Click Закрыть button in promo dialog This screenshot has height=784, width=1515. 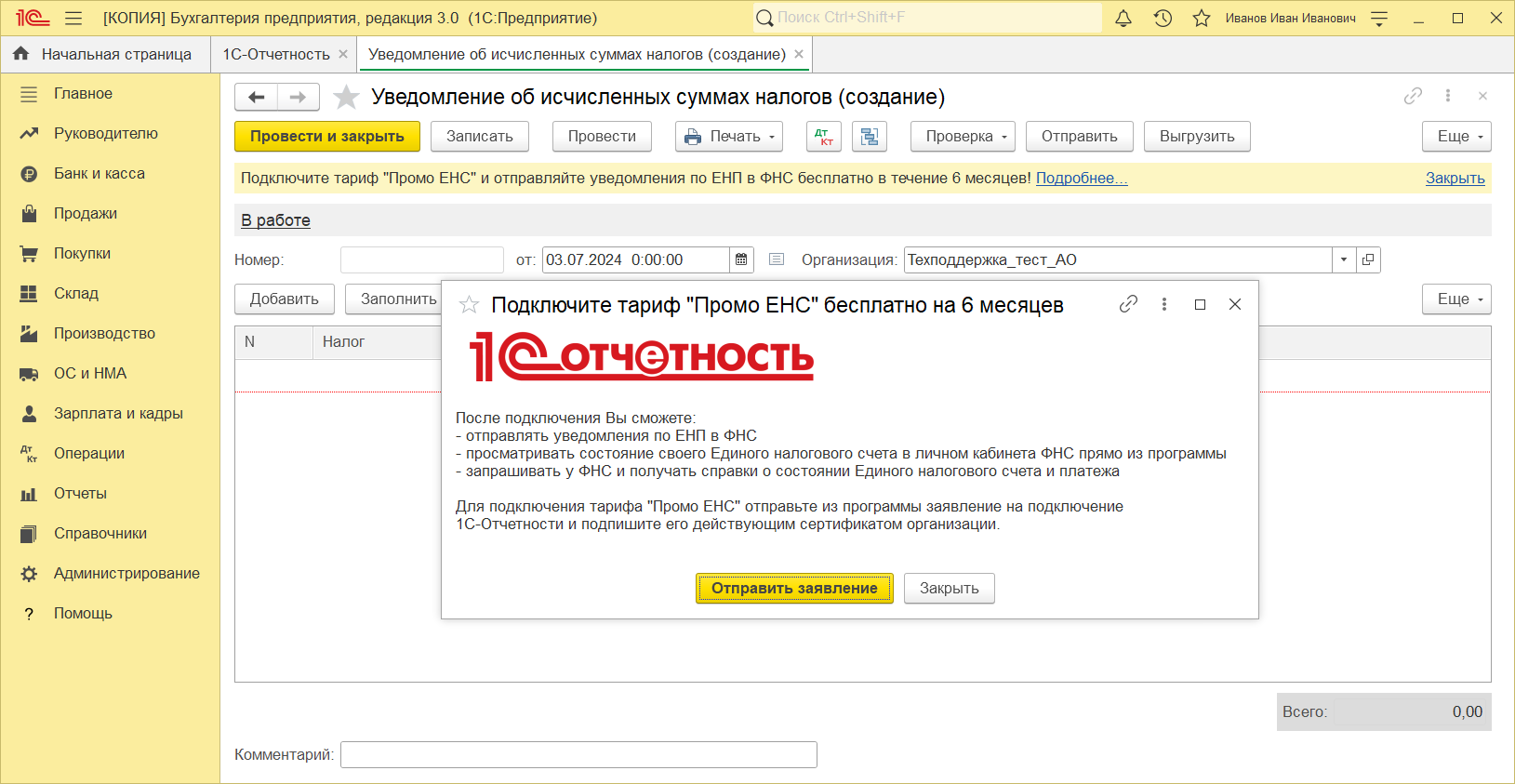point(950,589)
